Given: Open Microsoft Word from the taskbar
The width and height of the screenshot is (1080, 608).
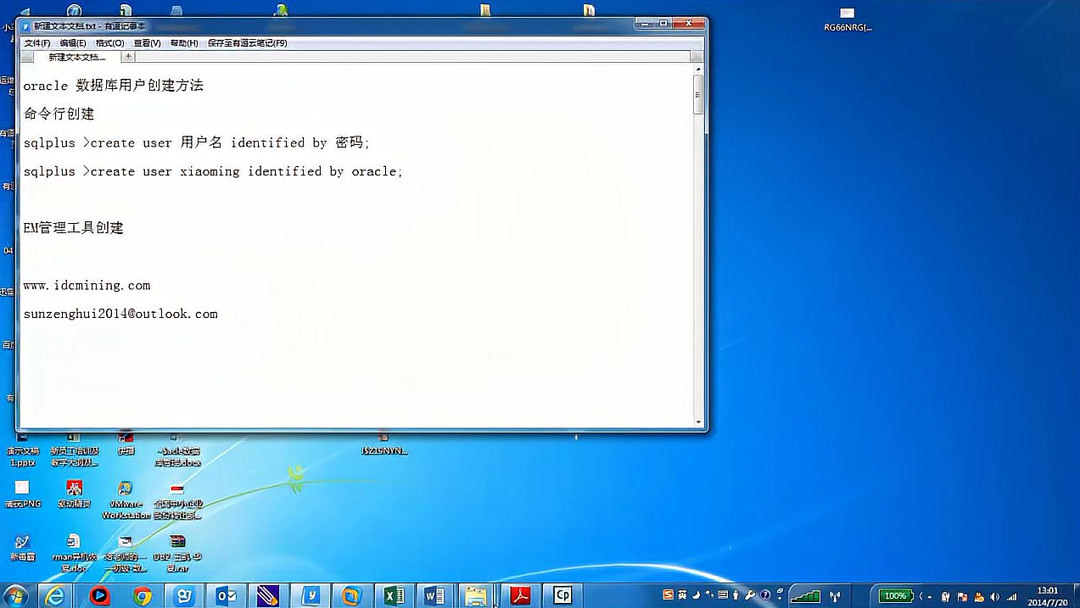Looking at the screenshot, I should (433, 596).
